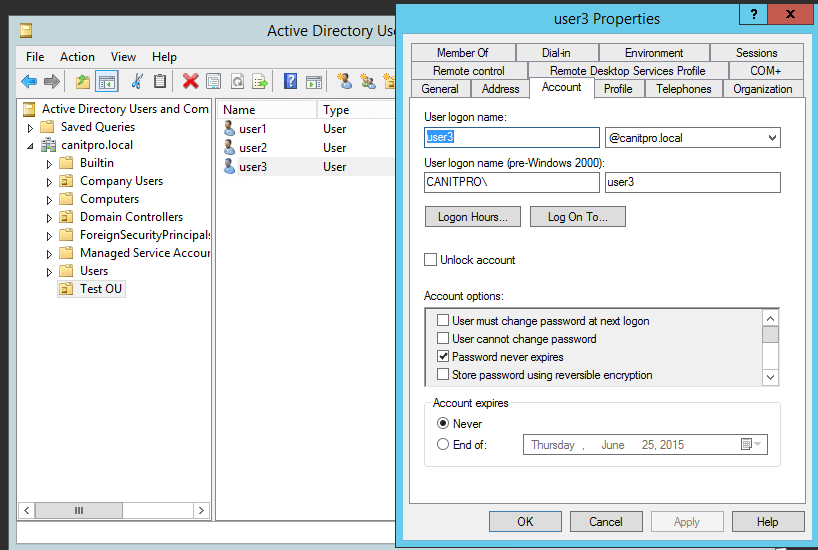Click the ADUC window title icon
Viewport: 818px width, 550px height.
[26, 31]
